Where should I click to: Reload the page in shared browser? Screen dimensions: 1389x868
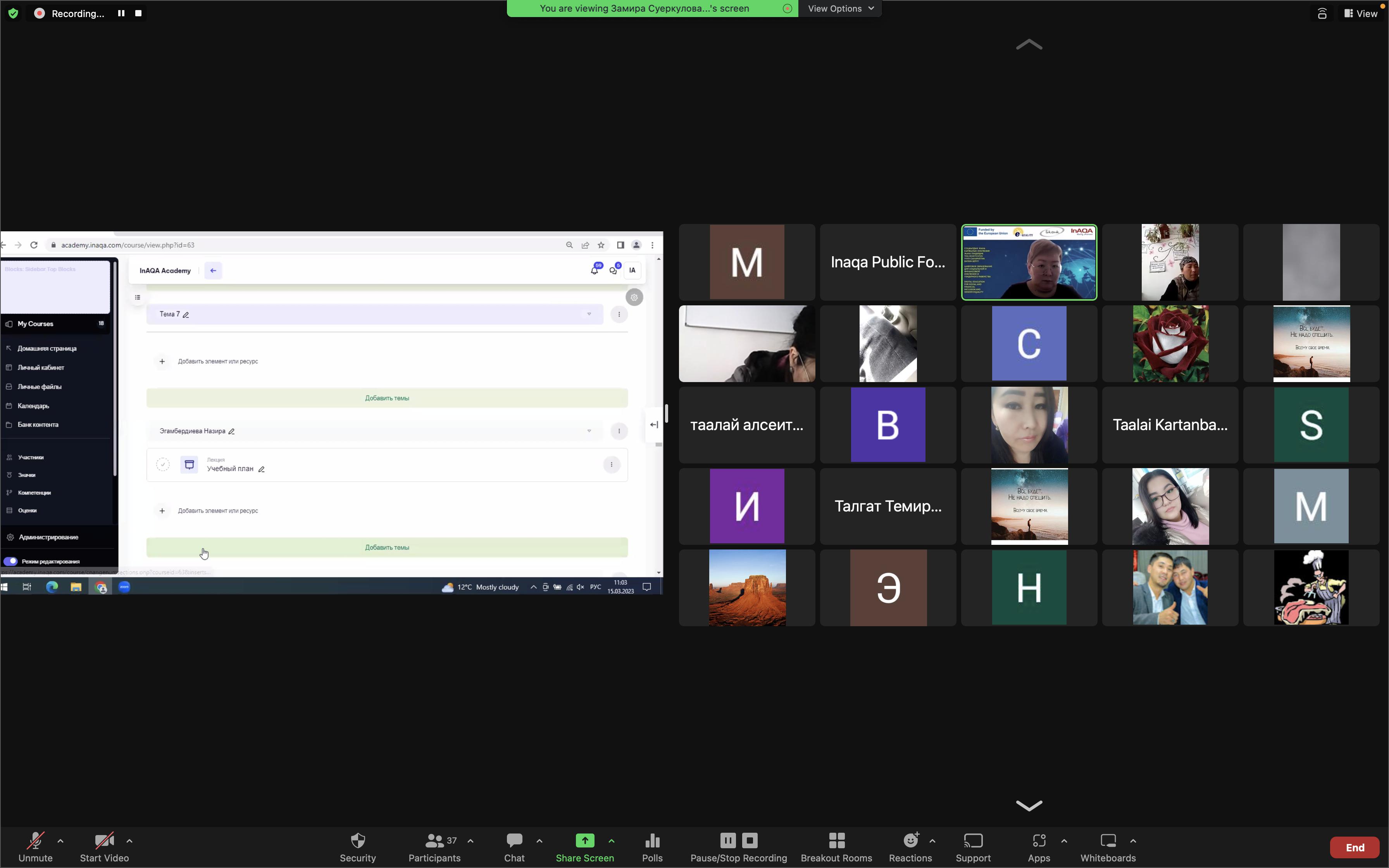pos(34,245)
